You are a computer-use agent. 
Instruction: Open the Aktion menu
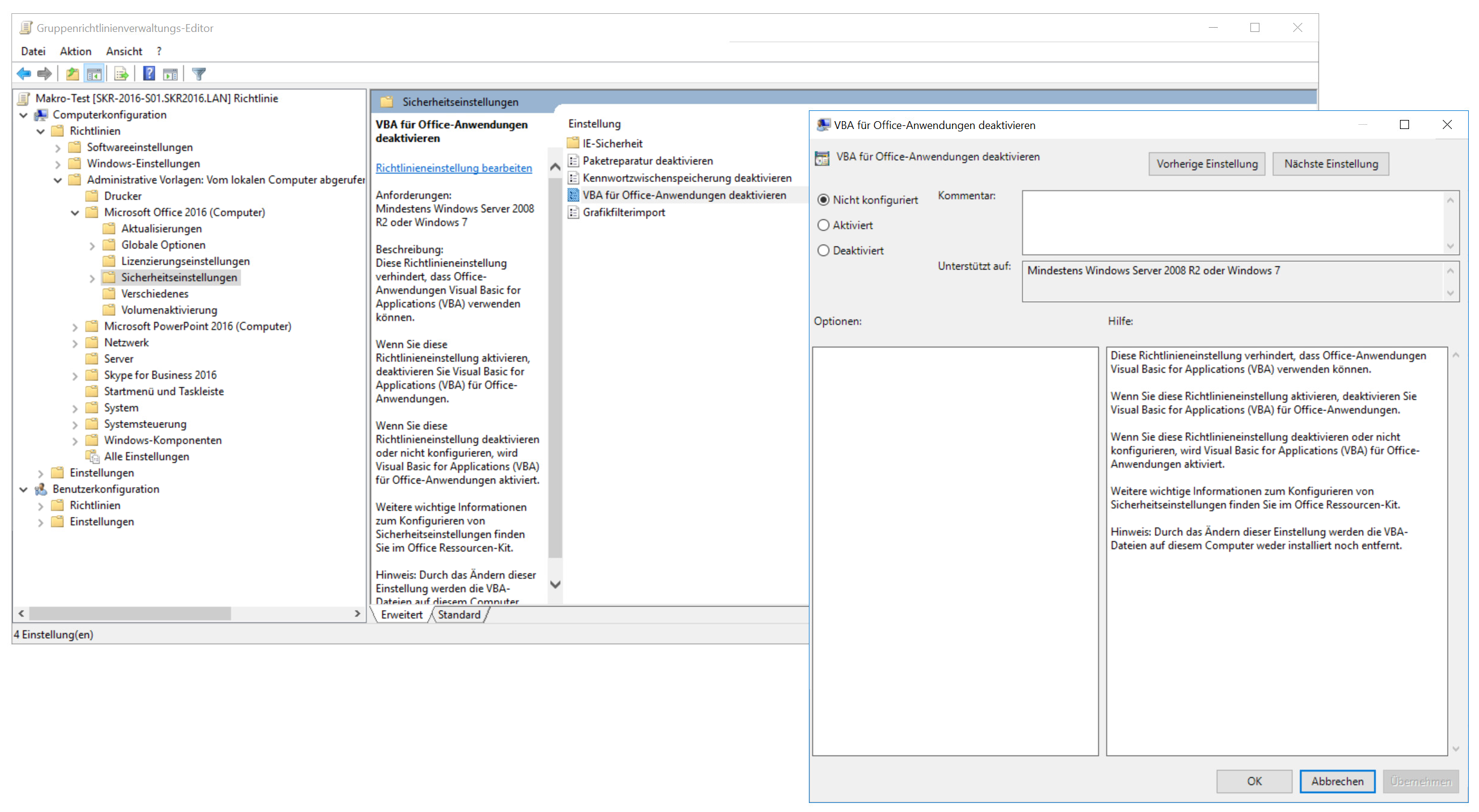[x=75, y=51]
